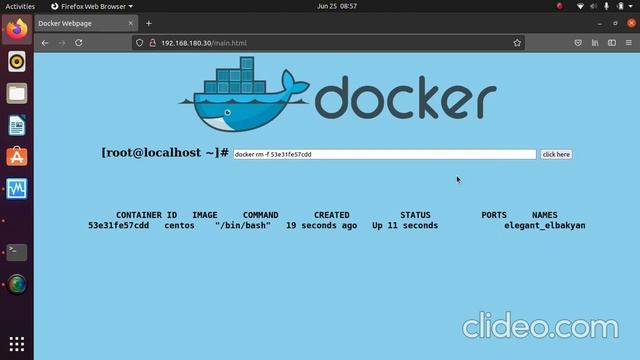
Task: View site security lock information
Action: pos(153,43)
